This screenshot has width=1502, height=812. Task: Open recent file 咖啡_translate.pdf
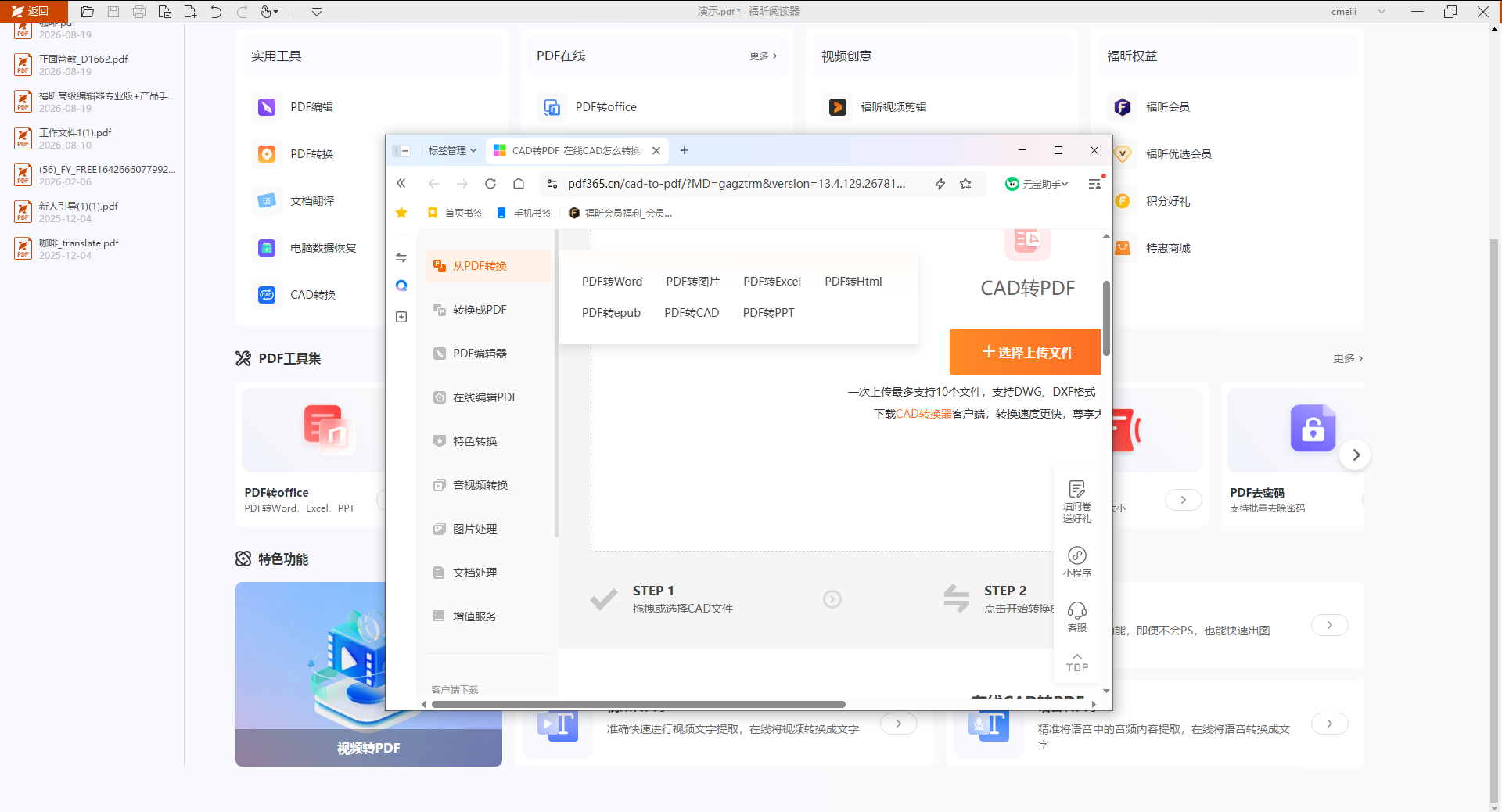click(92, 249)
